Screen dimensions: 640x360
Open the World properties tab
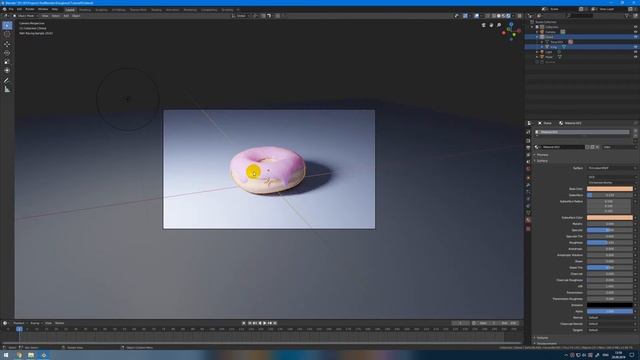coord(528,169)
